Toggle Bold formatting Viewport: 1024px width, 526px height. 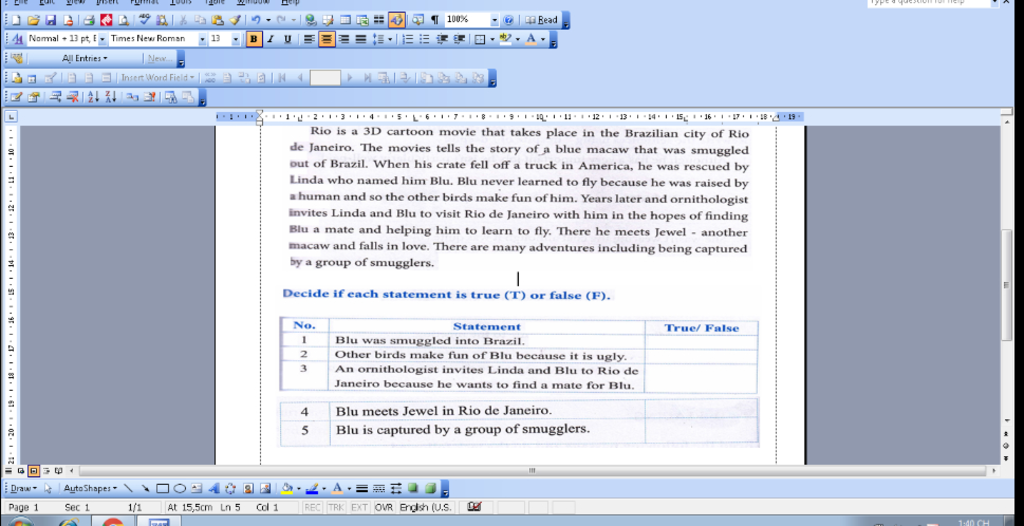(253, 39)
